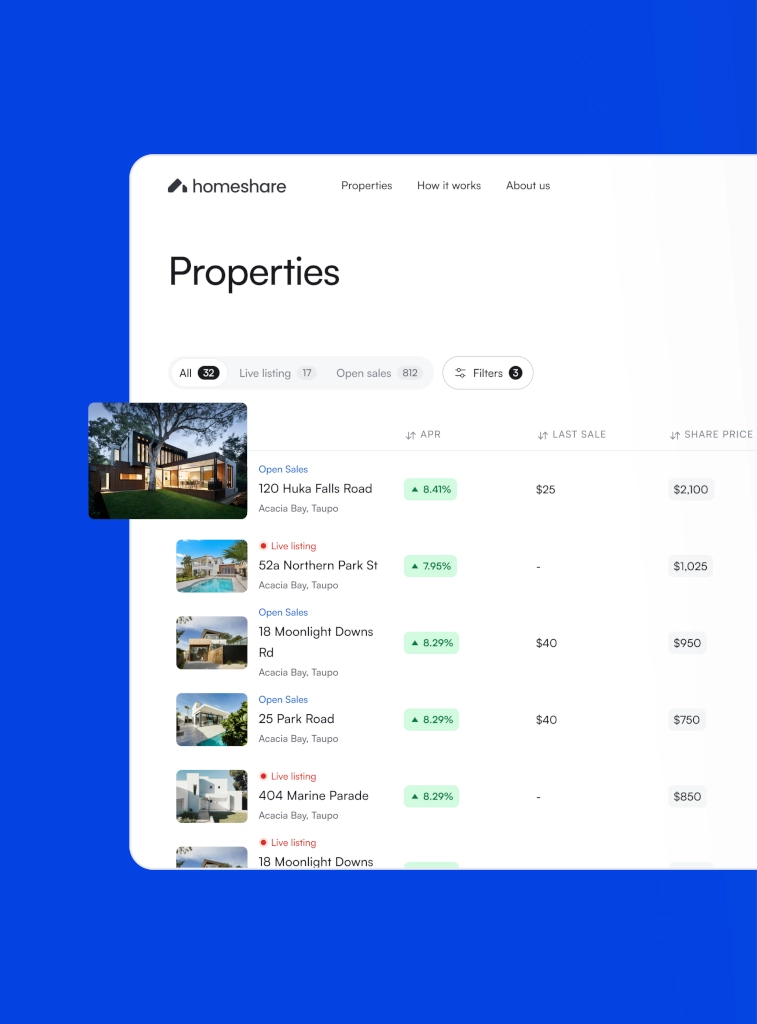Click the homeshare logo icon

tap(177, 185)
